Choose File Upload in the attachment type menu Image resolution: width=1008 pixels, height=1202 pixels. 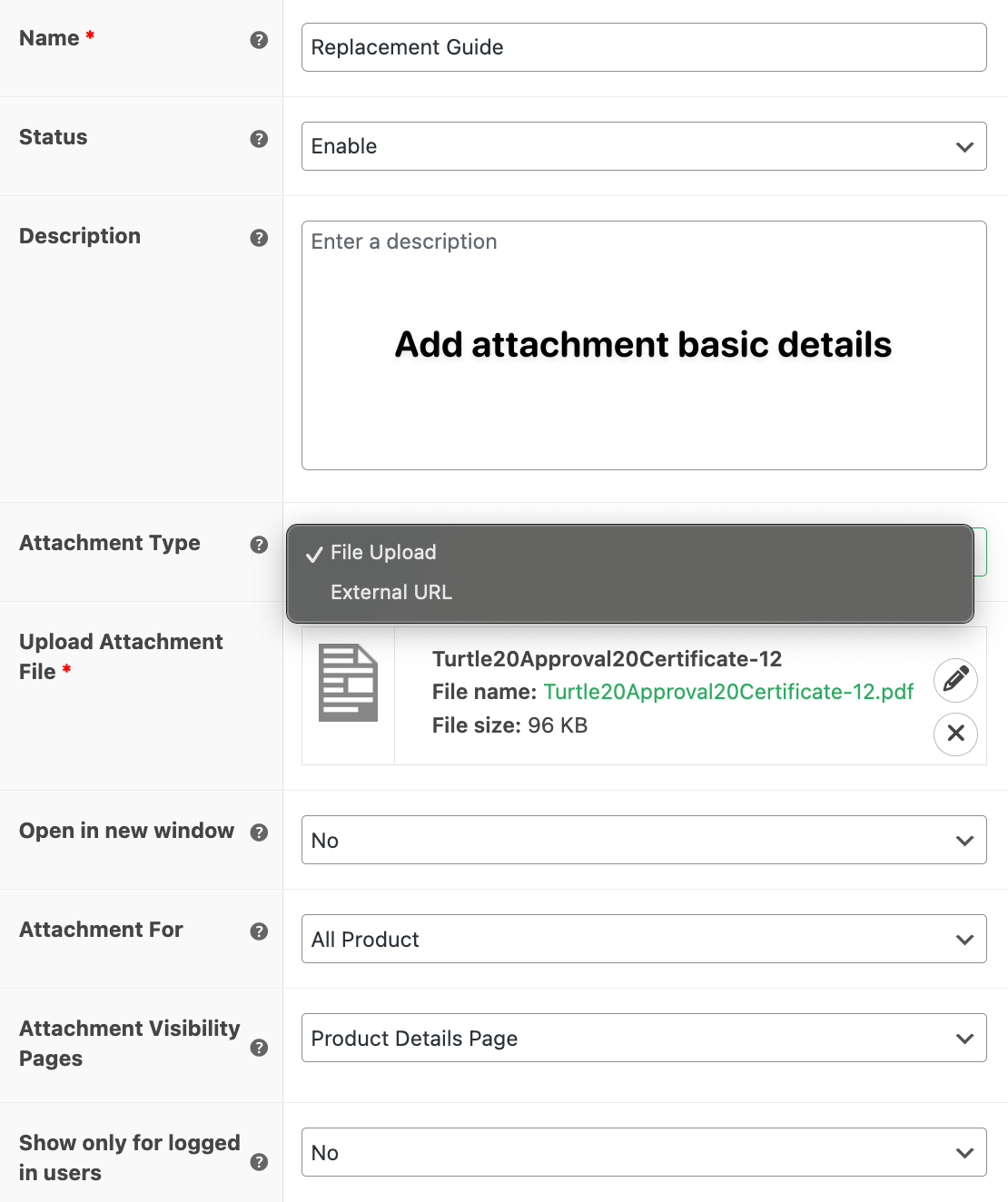[x=382, y=552]
